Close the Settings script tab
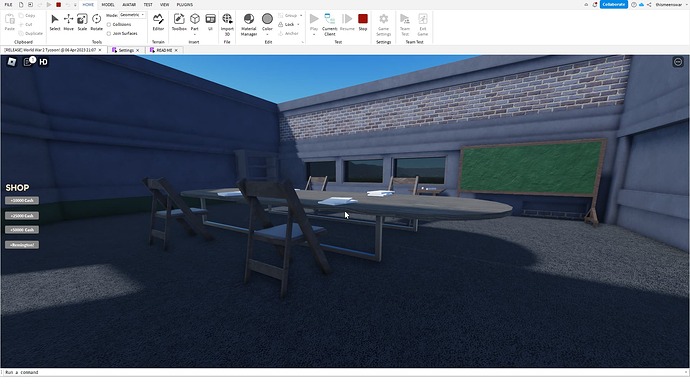Image resolution: width=690 pixels, height=388 pixels. (137, 50)
